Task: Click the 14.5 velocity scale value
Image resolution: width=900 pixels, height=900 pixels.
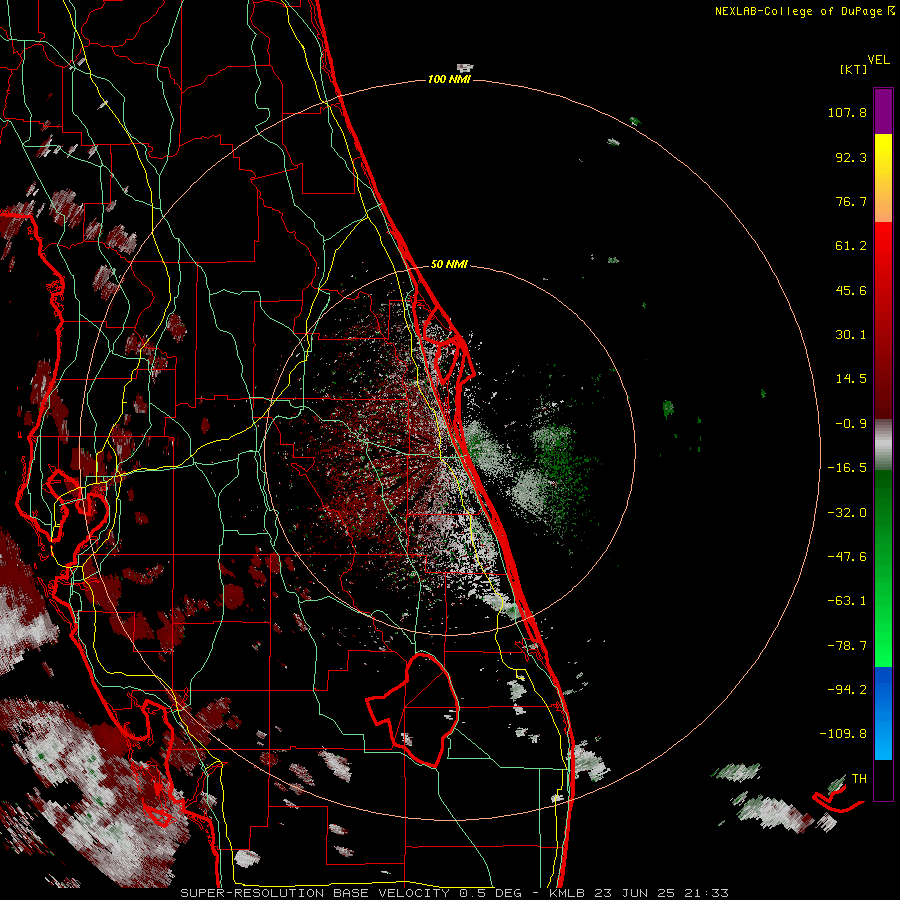Action: pyautogui.click(x=851, y=379)
